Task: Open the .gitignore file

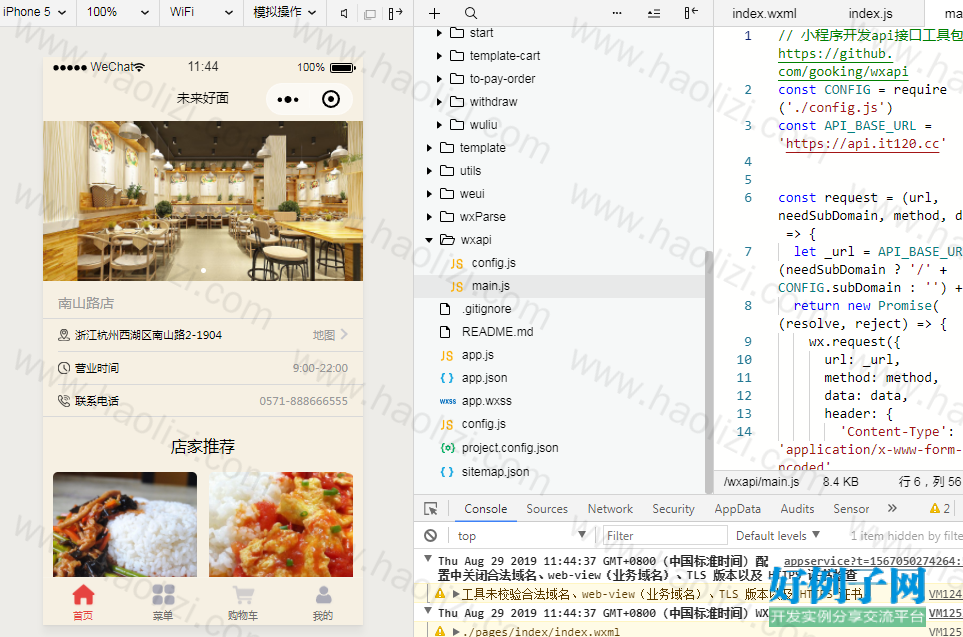Action: [486, 308]
